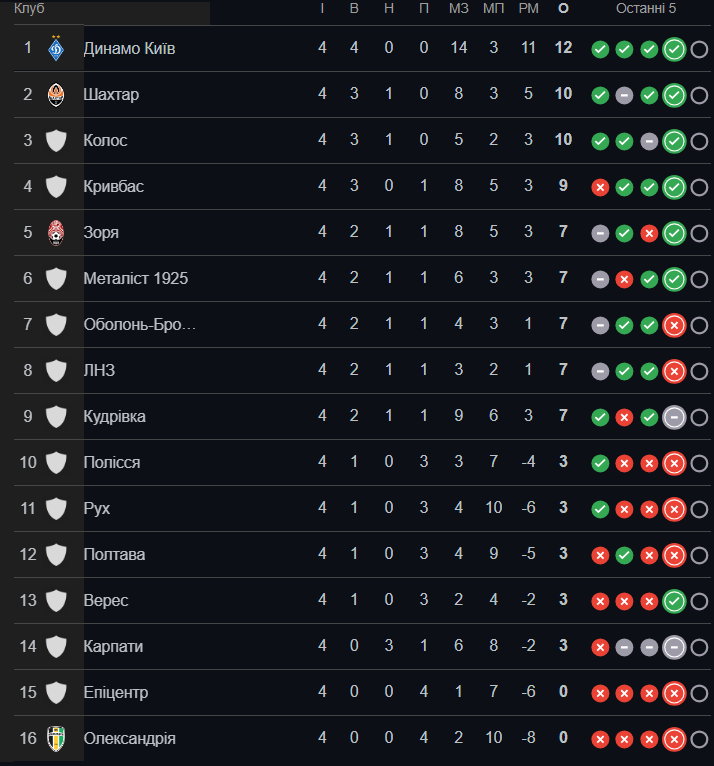Click the Зоря team crest
The image size is (714, 766).
click(x=56, y=233)
